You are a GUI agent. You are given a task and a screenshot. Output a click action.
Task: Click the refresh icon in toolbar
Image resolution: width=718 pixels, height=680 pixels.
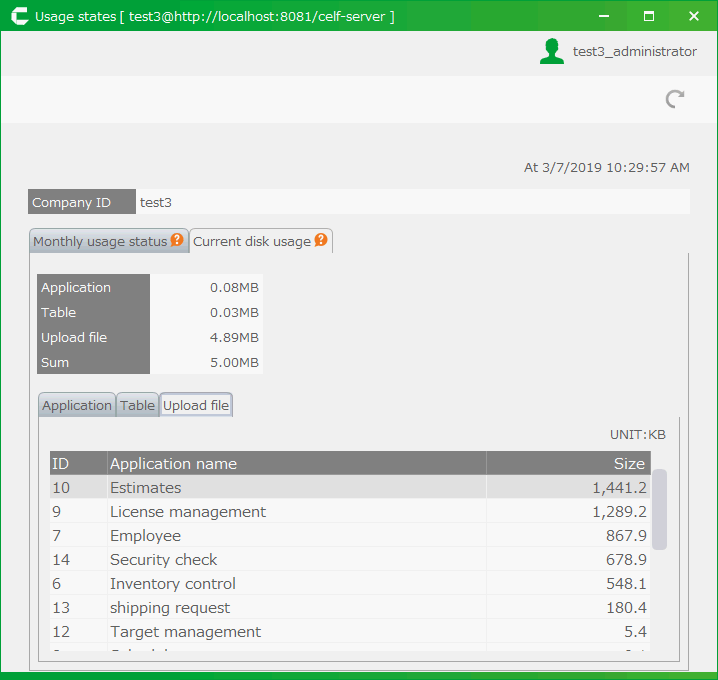(x=675, y=98)
